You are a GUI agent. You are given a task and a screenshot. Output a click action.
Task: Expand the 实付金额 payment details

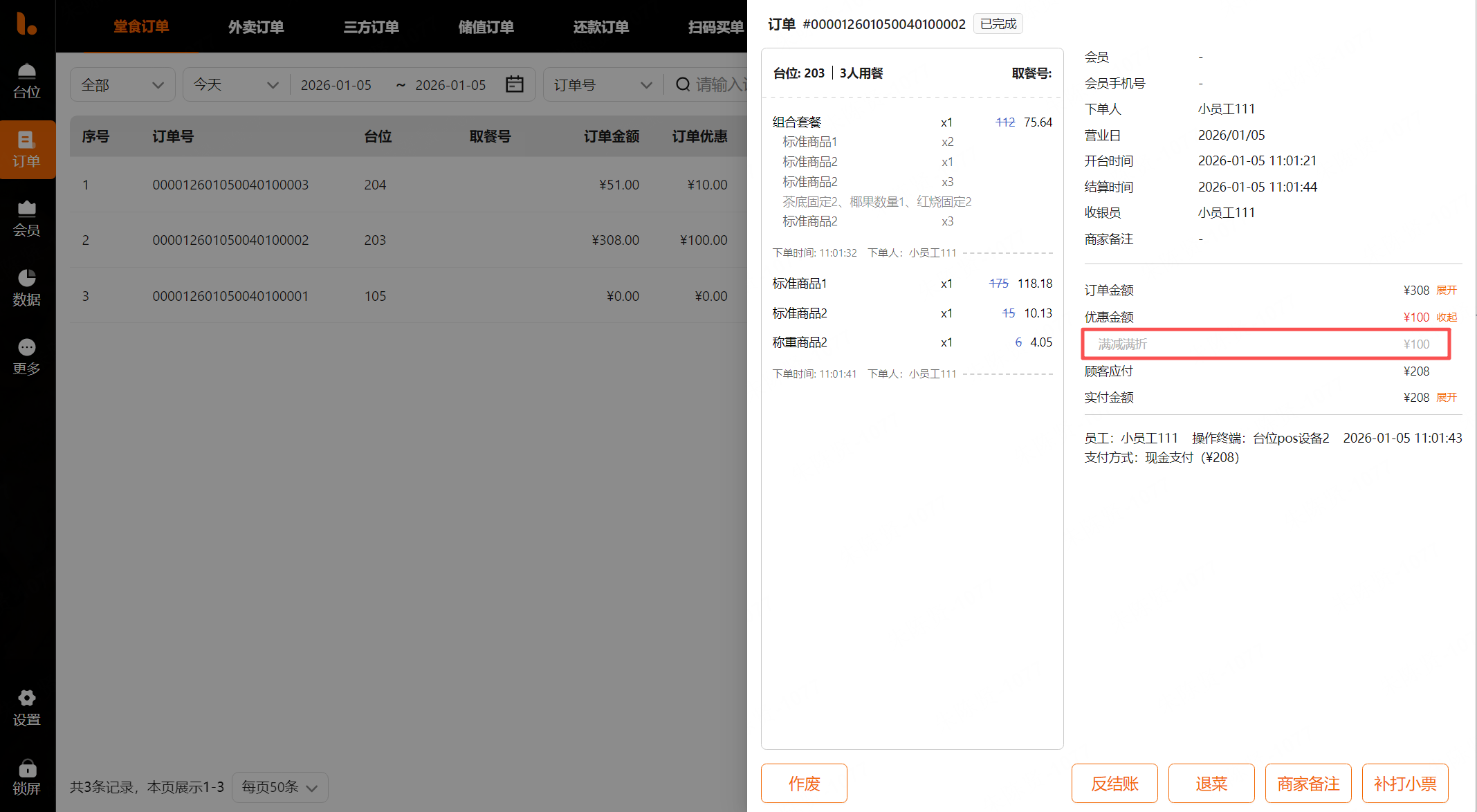coord(1446,398)
